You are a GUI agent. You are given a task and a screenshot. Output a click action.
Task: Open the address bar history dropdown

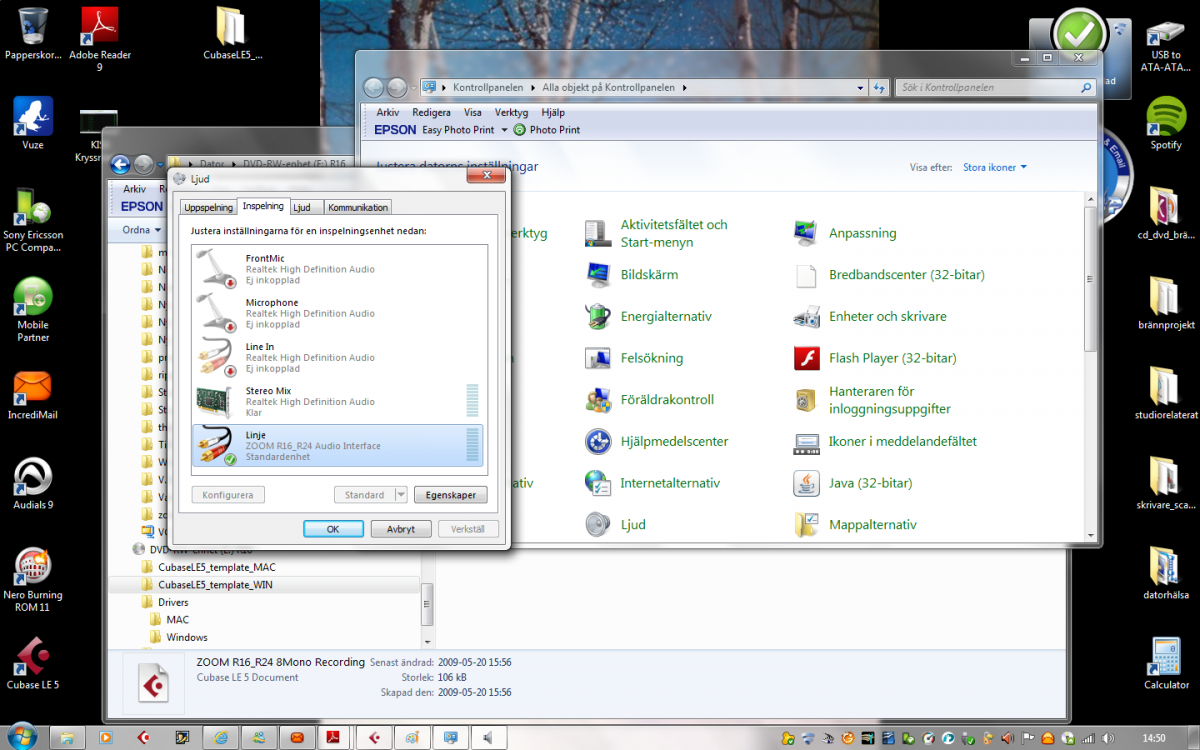point(861,88)
